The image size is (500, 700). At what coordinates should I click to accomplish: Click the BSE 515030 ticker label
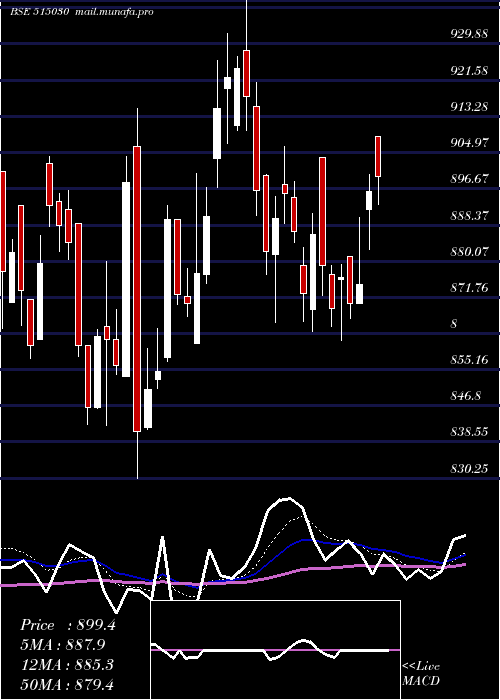point(39,12)
